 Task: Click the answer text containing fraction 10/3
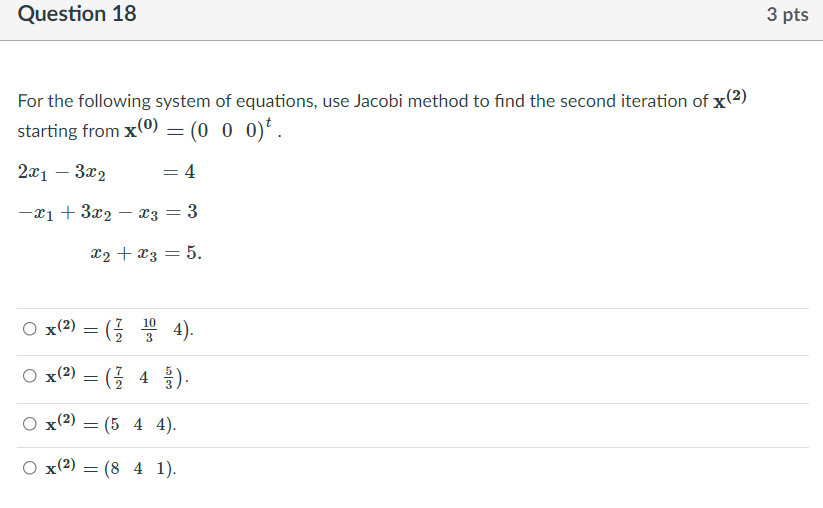click(x=120, y=330)
